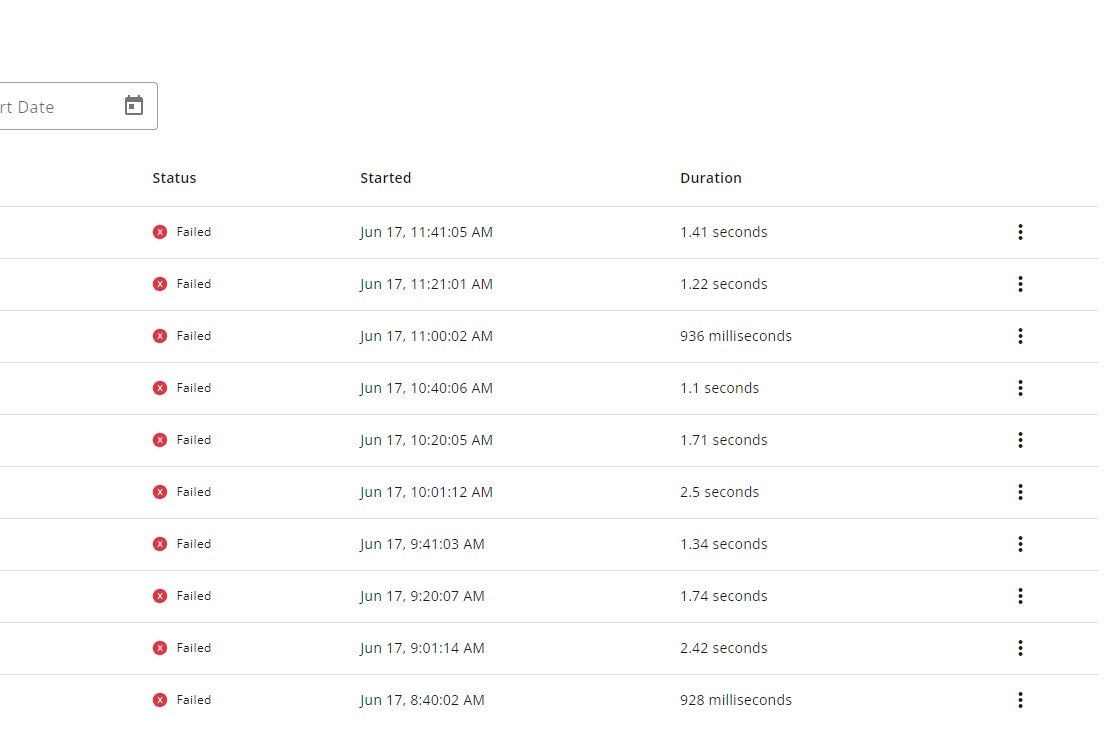The height and width of the screenshot is (734, 1111).
Task: Click the Failed label in the 10:01:12 AM row
Action: click(x=194, y=492)
